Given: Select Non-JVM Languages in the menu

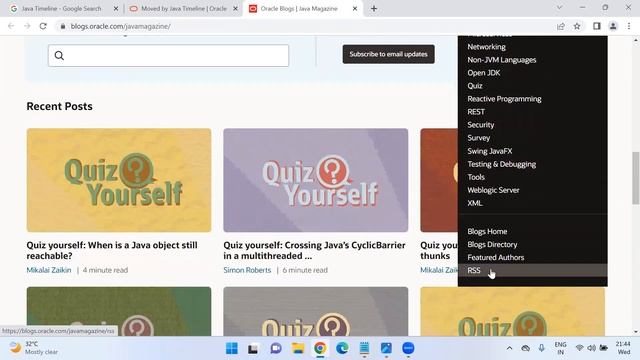Looking at the screenshot, I should click(502, 60).
